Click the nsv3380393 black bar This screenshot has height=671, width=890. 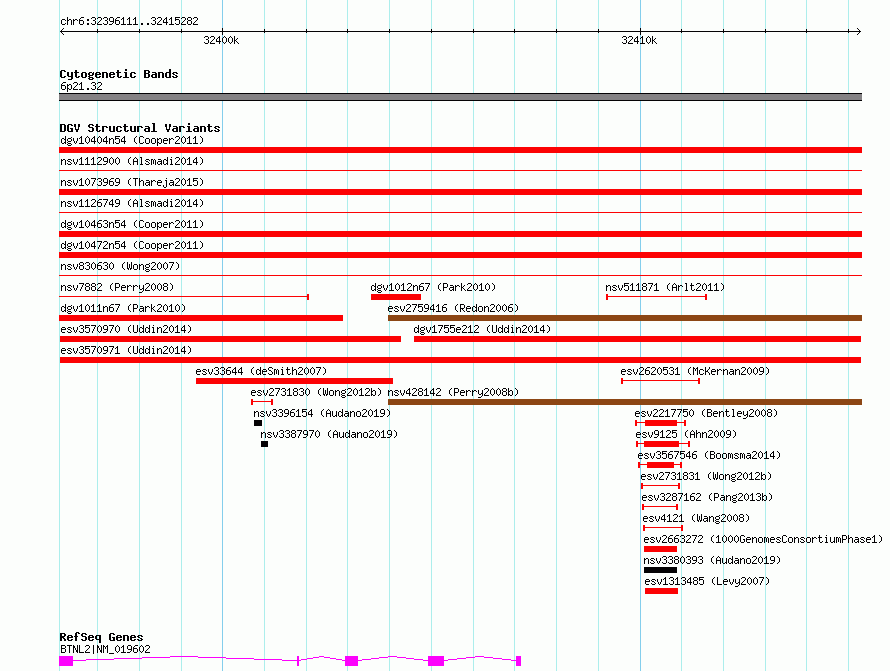(x=660, y=570)
